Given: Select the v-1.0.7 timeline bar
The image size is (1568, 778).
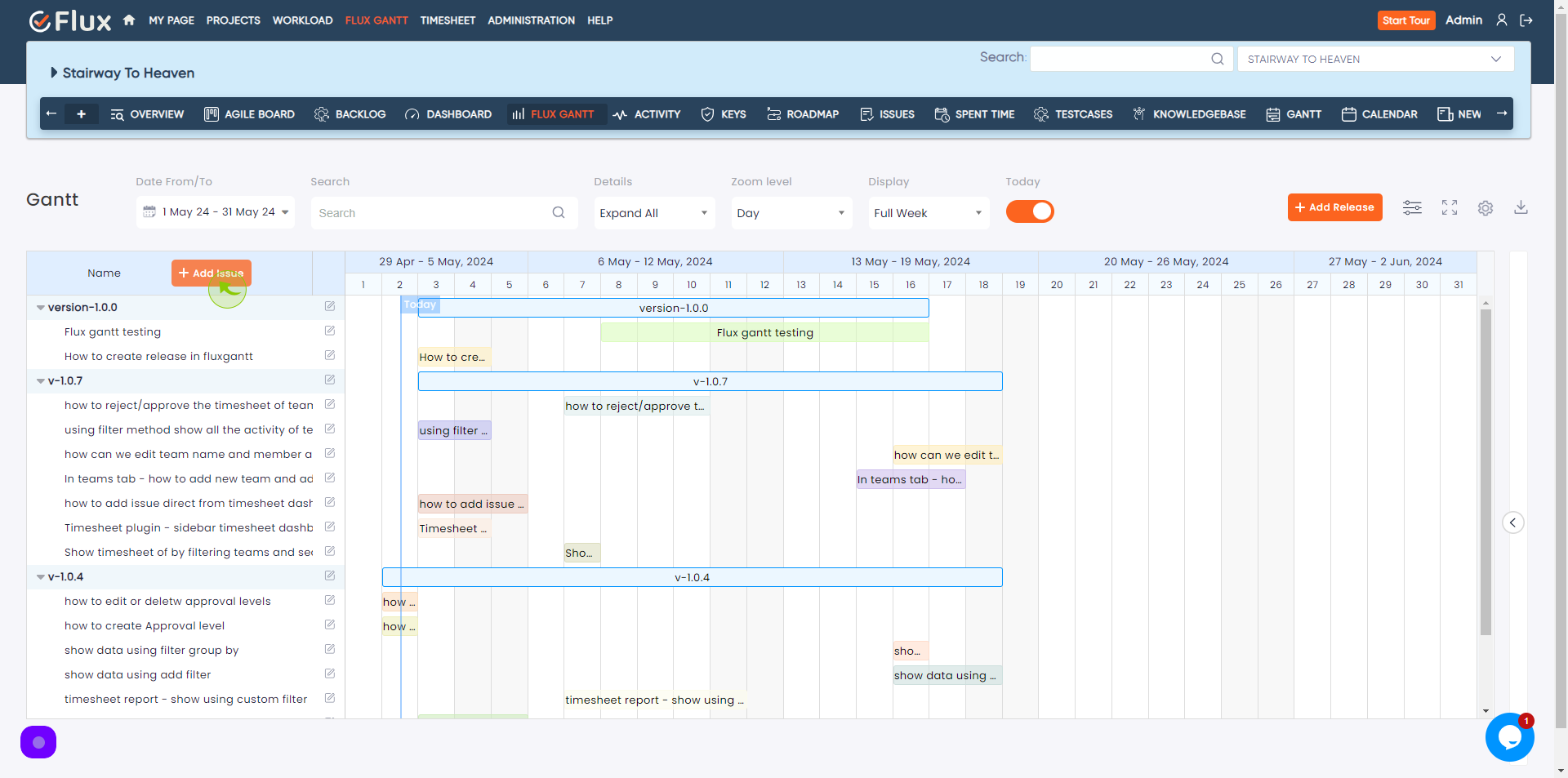Looking at the screenshot, I should [710, 381].
